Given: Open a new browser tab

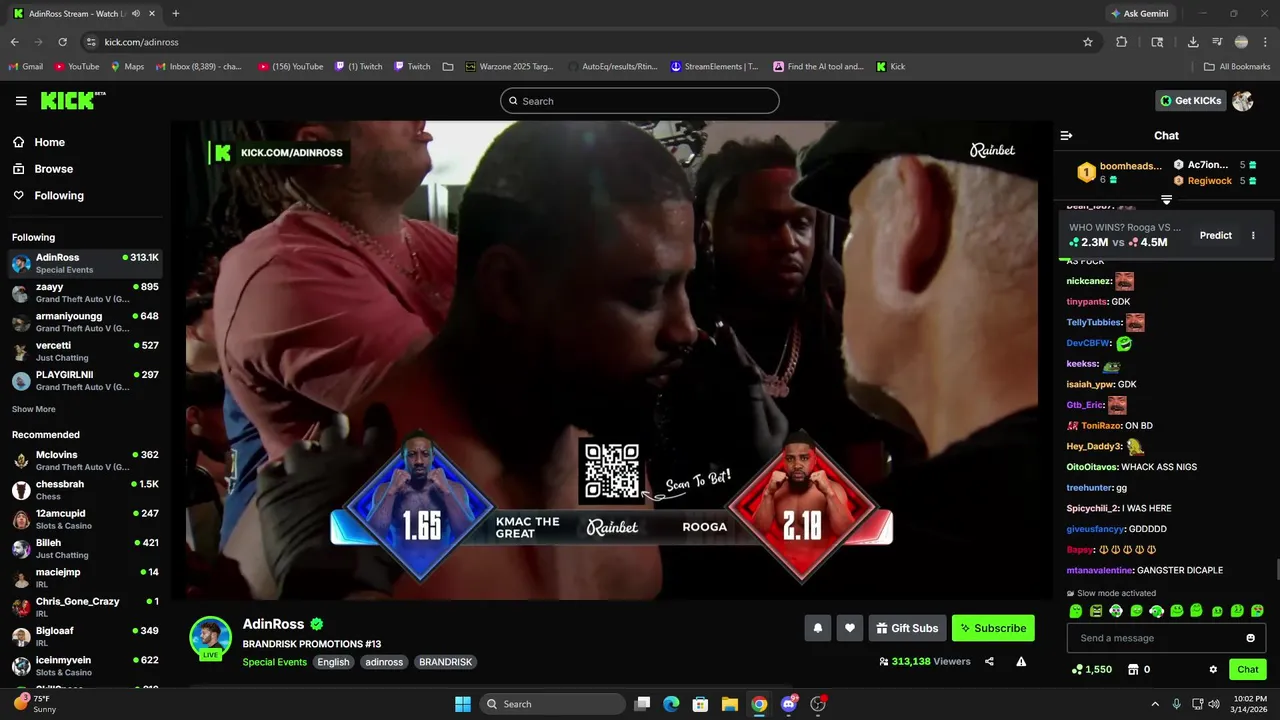Looking at the screenshot, I should coord(176,14).
